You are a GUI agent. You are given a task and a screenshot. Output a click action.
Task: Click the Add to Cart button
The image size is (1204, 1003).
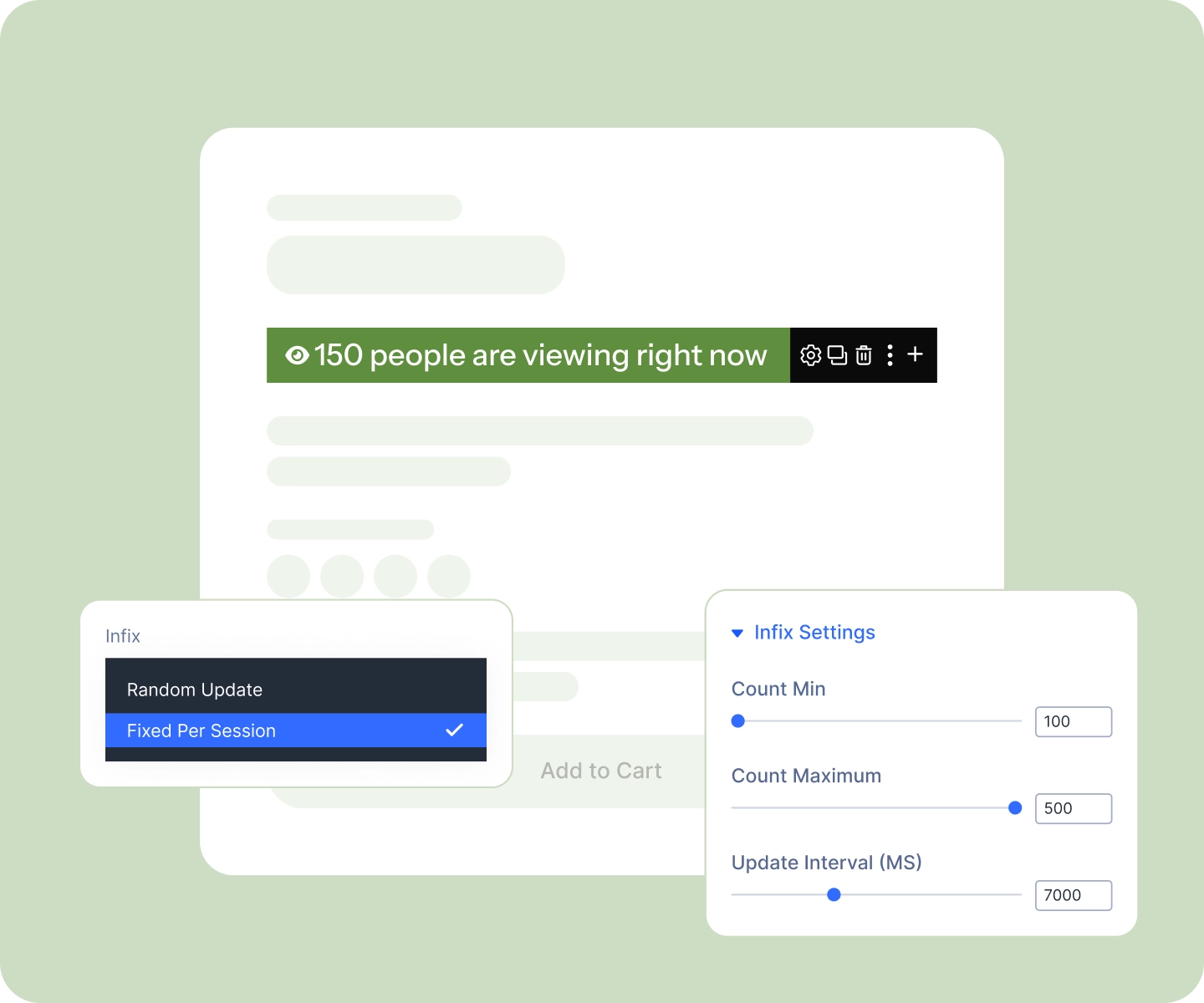pyautogui.click(x=601, y=771)
